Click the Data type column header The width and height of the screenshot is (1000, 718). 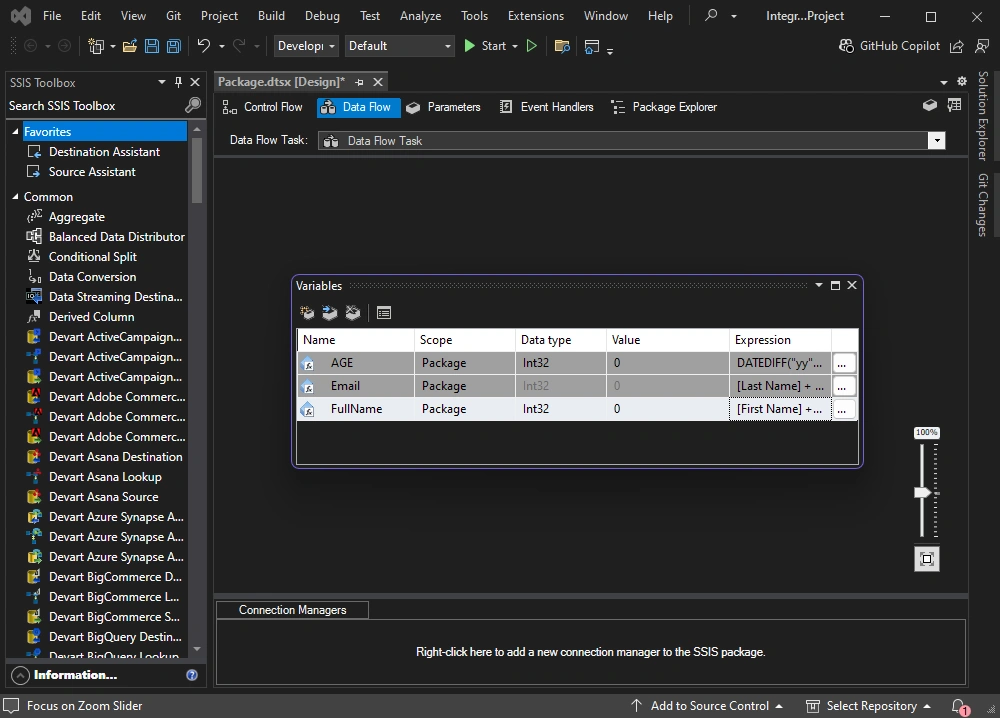point(560,340)
